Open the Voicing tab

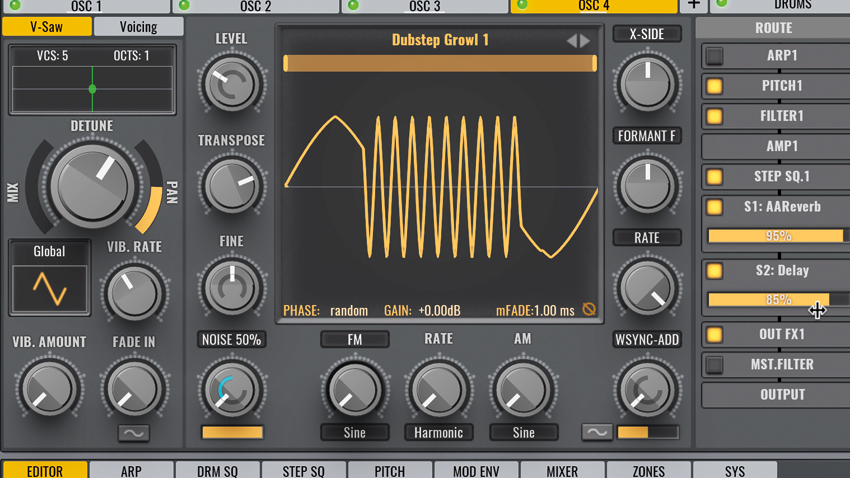click(138, 27)
